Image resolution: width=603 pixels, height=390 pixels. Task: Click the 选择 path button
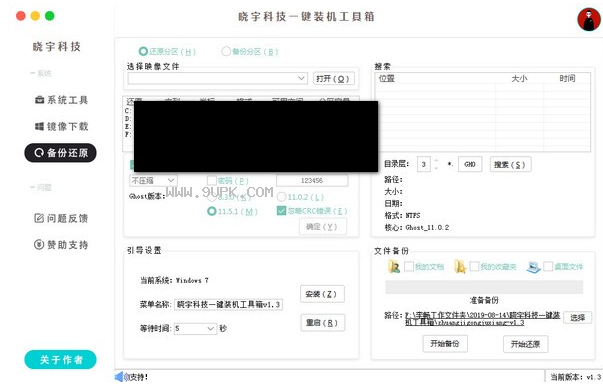point(577,318)
